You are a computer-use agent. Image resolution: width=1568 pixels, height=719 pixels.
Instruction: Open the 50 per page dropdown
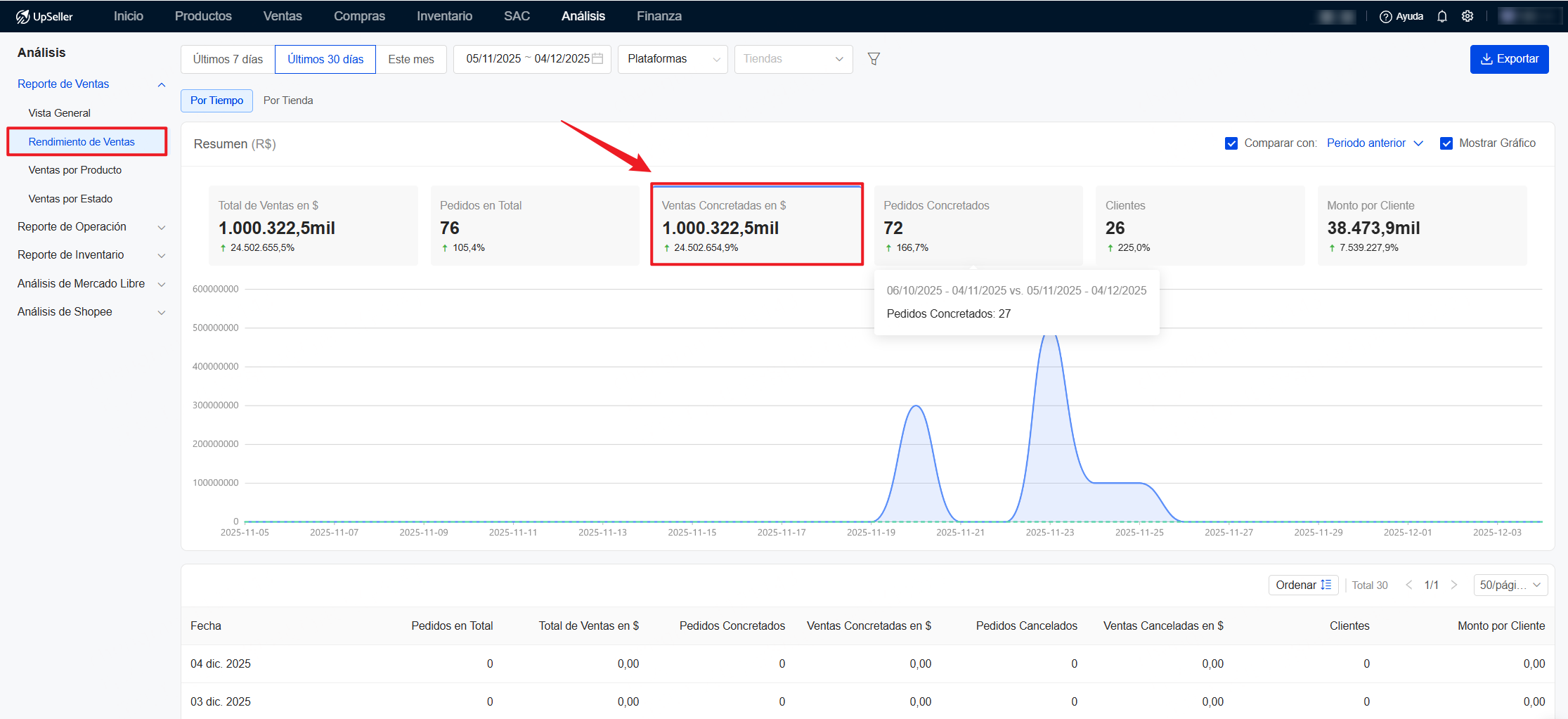coord(1510,585)
